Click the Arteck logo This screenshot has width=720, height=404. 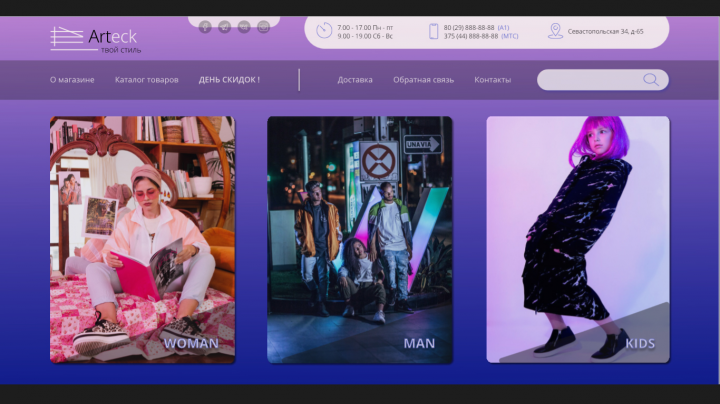[96, 39]
